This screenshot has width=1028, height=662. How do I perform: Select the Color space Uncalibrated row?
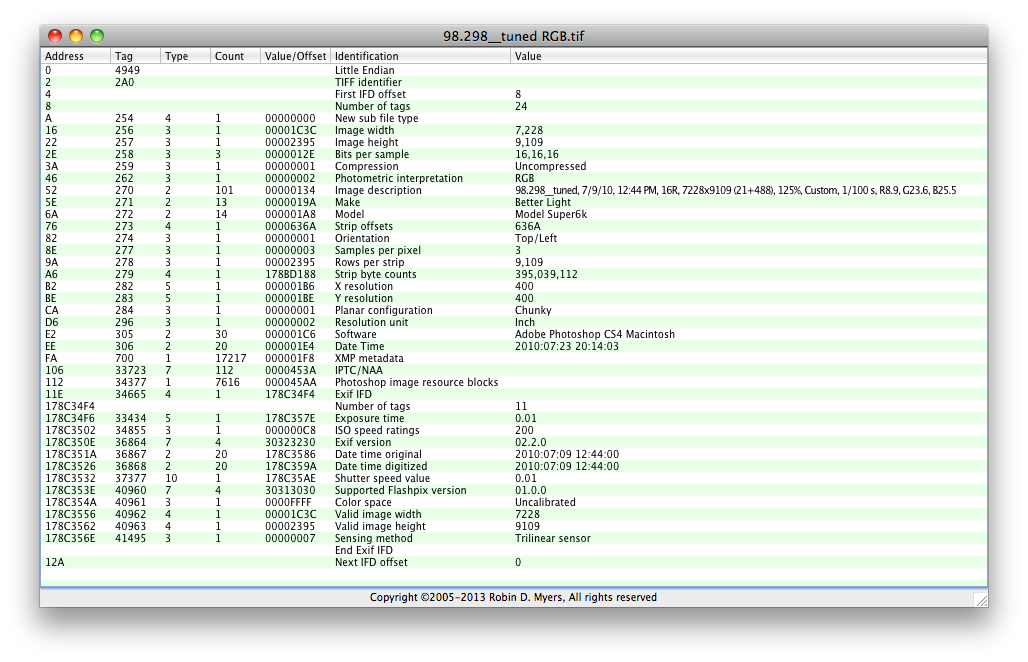(x=400, y=502)
